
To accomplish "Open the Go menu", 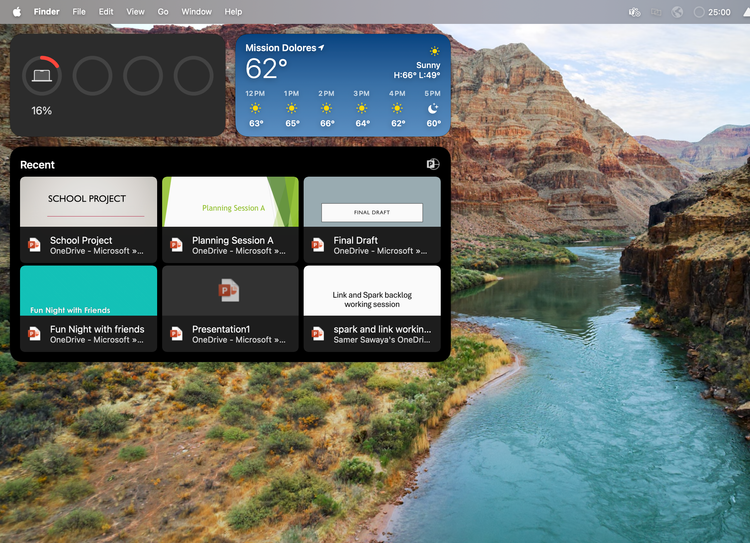I will point(163,12).
